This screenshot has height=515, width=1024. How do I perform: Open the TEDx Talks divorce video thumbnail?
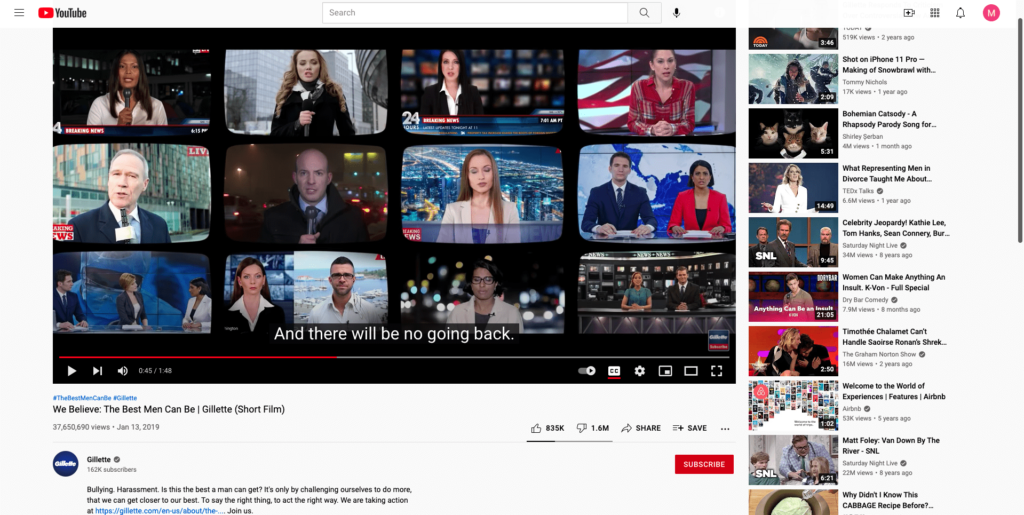point(793,188)
